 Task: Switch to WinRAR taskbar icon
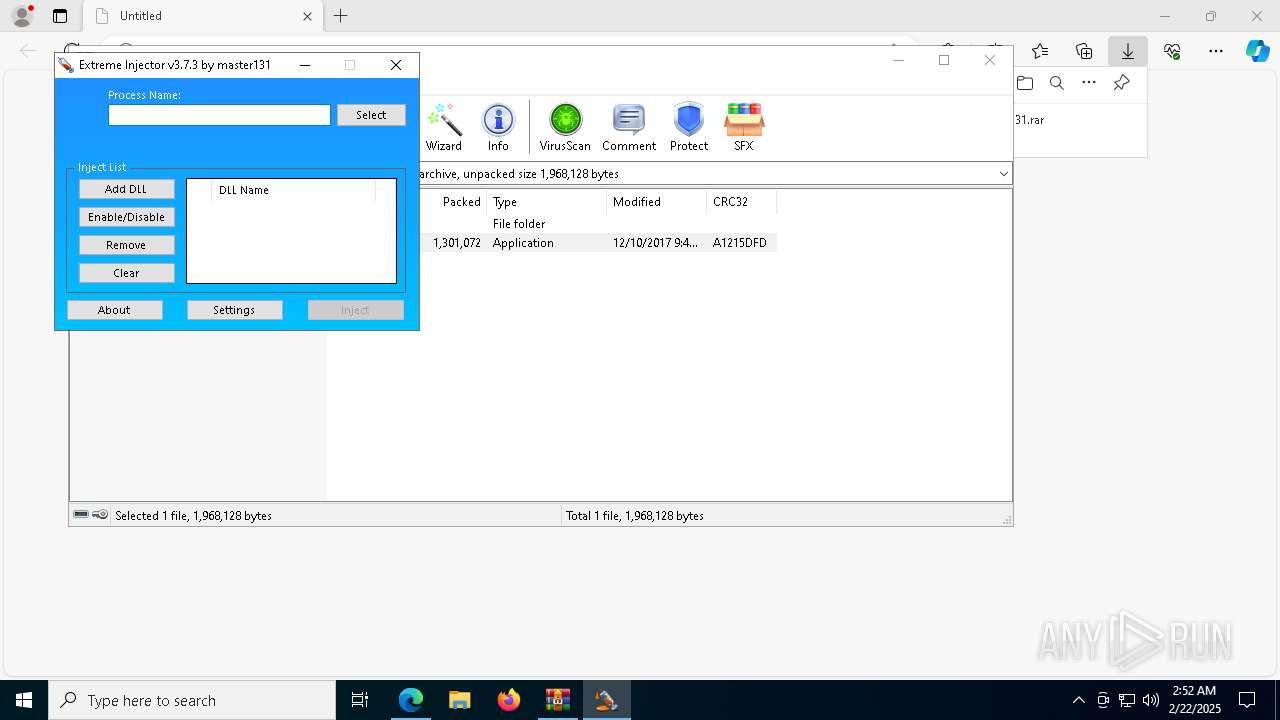point(558,700)
